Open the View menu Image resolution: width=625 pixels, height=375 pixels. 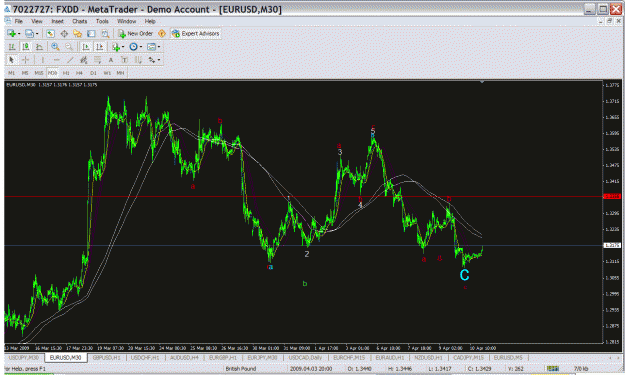[37, 21]
